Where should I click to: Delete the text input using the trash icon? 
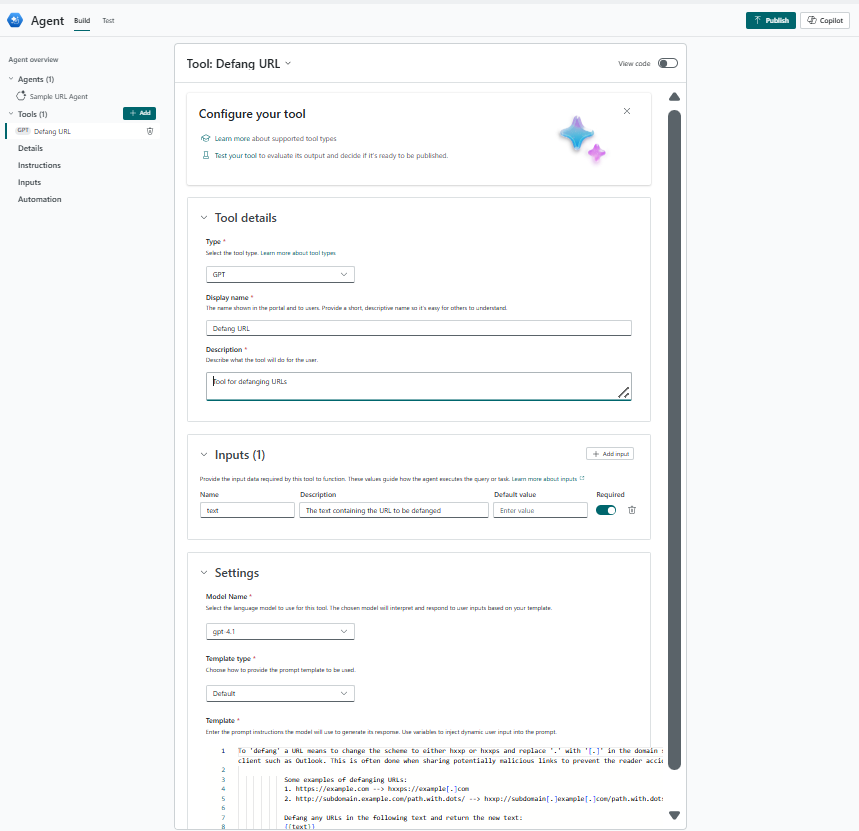[631, 510]
